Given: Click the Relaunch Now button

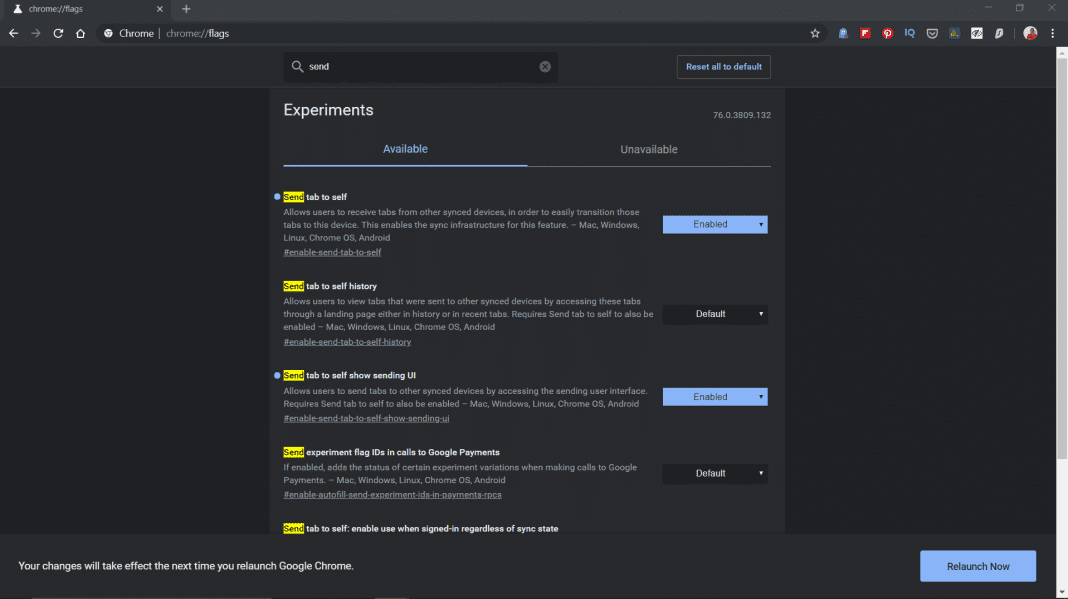Looking at the screenshot, I should [x=978, y=566].
